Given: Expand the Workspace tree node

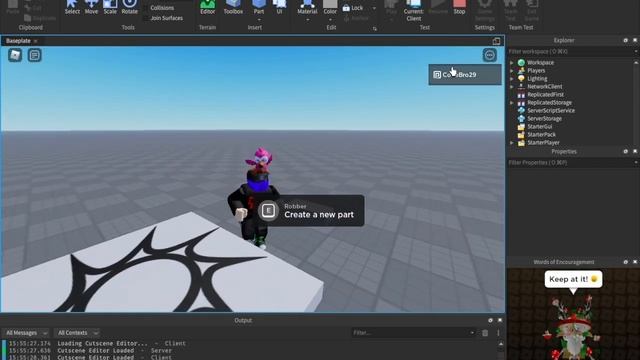Looking at the screenshot, I should (x=511, y=62).
